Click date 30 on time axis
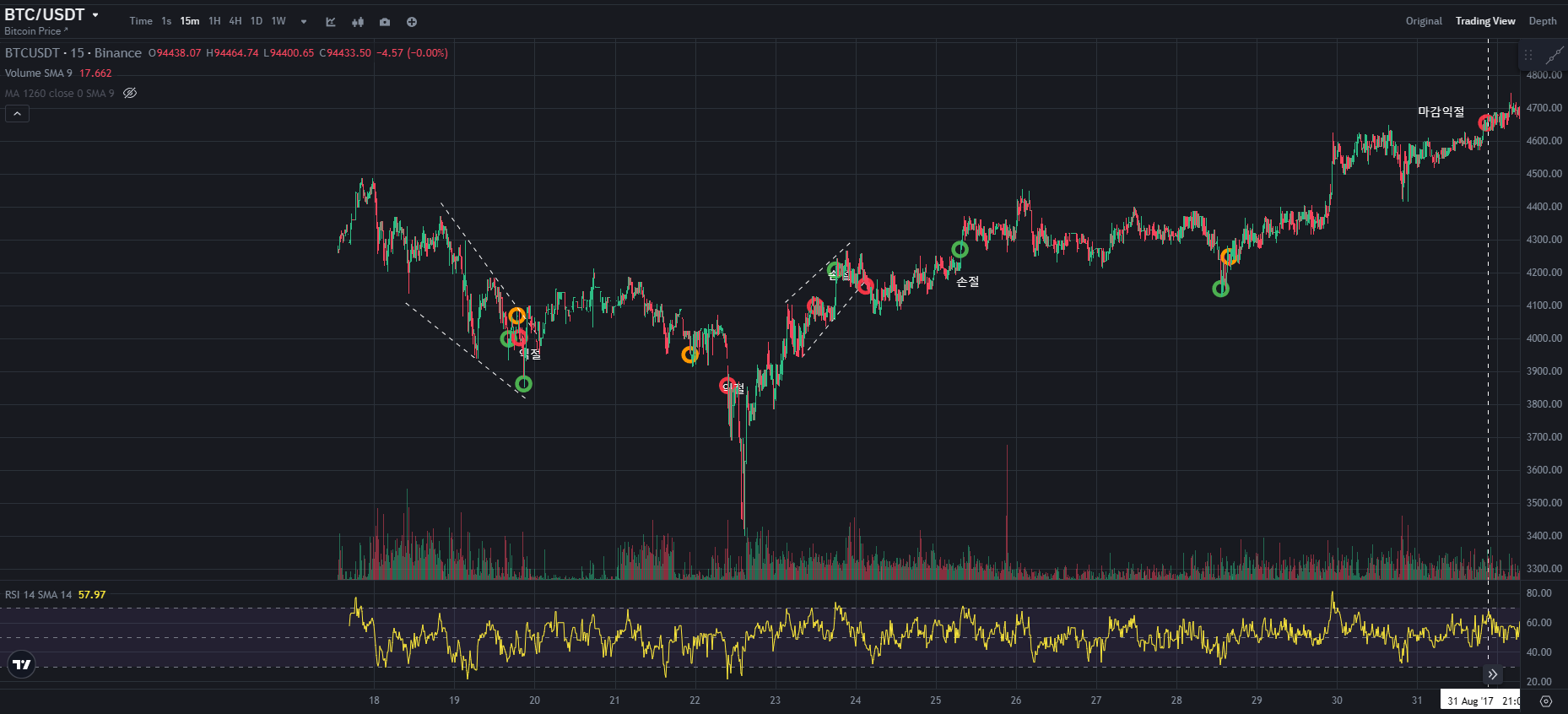Screen dimensions: 1568x714 point(1337,700)
